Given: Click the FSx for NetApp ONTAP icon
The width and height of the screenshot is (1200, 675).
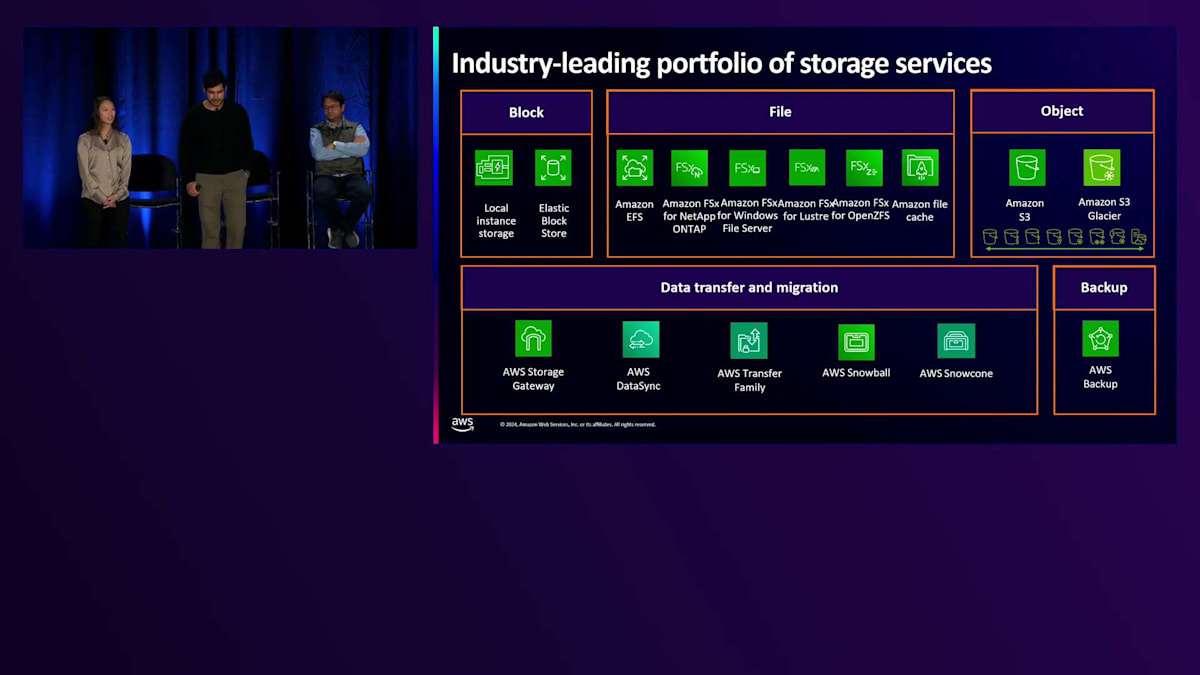Looking at the screenshot, I should click(690, 168).
